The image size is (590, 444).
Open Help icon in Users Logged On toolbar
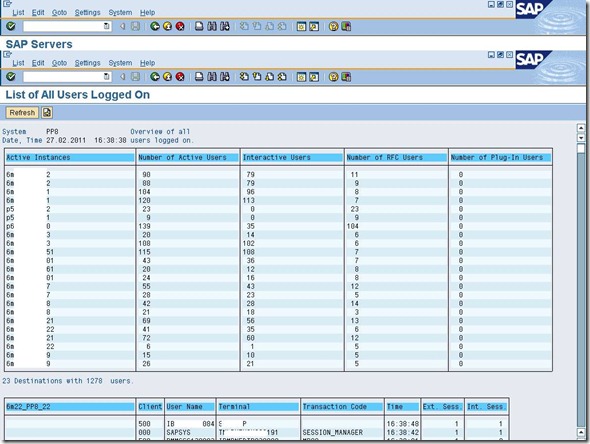point(333,77)
